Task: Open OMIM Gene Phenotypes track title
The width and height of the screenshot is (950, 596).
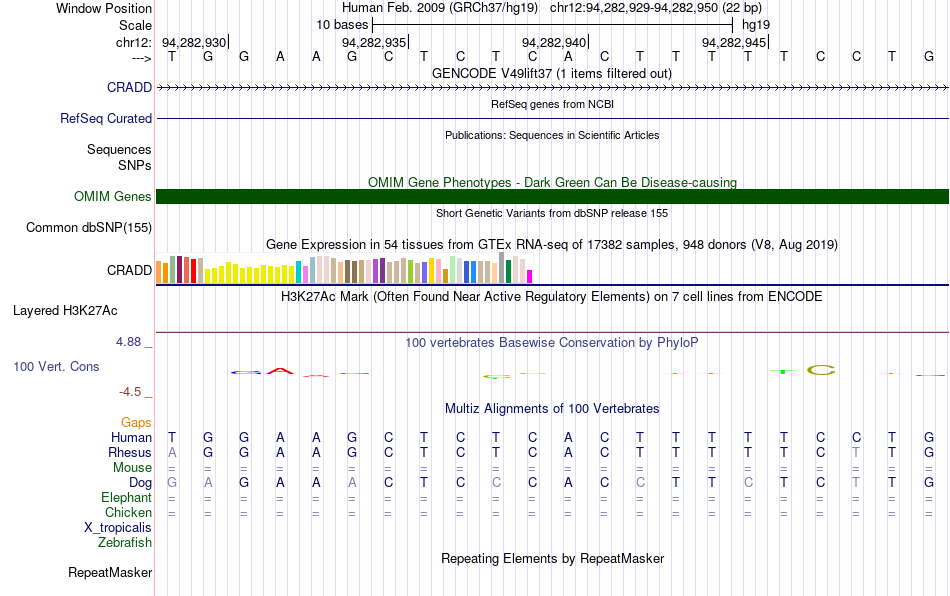Action: click(x=552, y=182)
